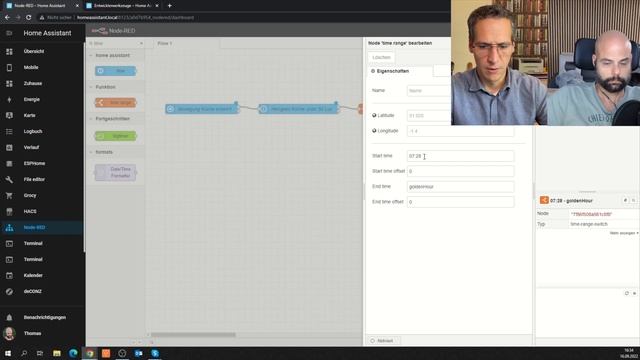Click the horizontal canvas scrollbar

point(193,335)
